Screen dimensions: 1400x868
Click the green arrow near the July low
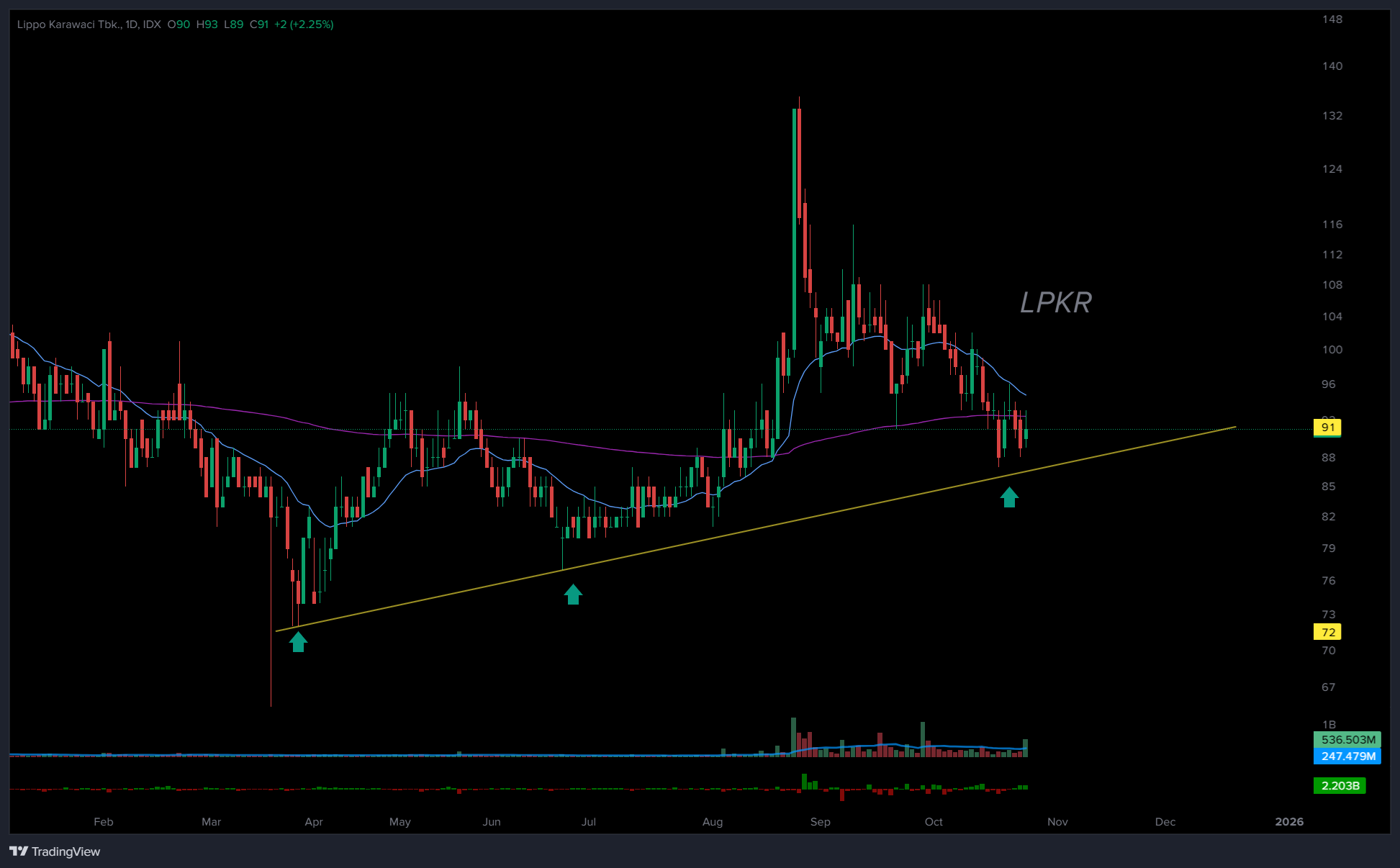point(573,595)
